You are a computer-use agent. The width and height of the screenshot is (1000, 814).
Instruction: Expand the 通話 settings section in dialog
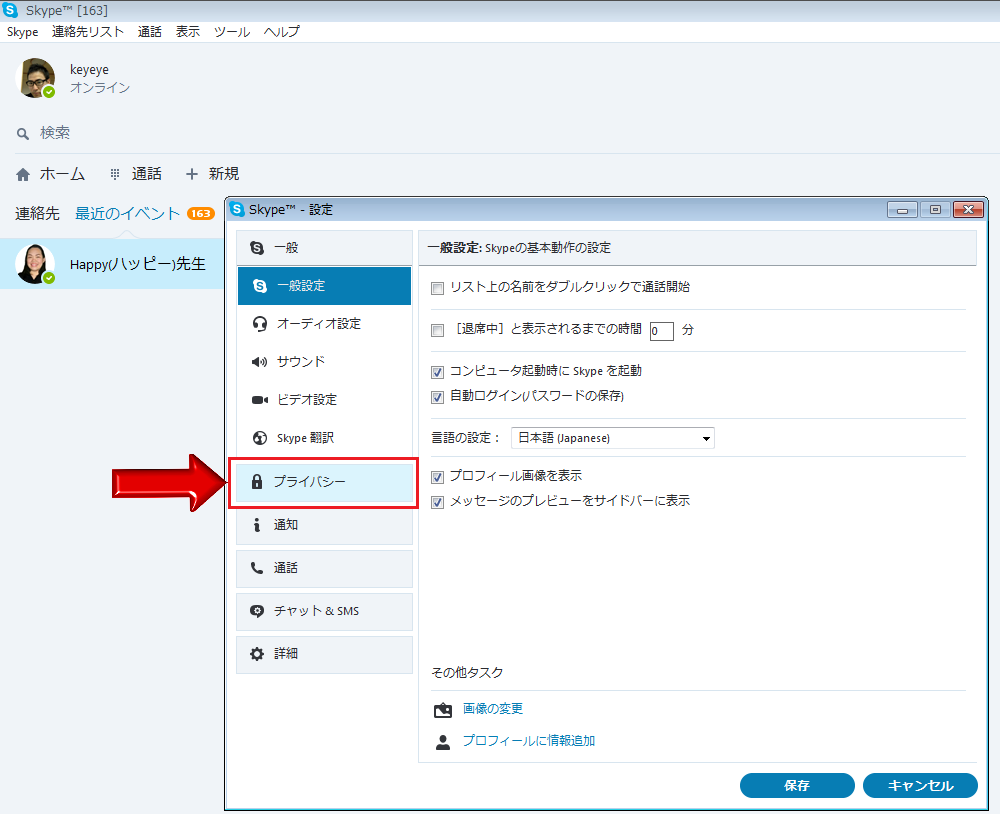[x=325, y=568]
